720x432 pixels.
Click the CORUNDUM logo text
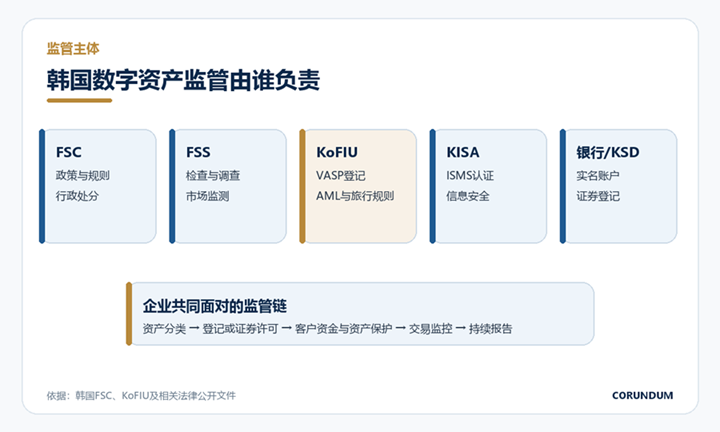pyautogui.click(x=642, y=395)
